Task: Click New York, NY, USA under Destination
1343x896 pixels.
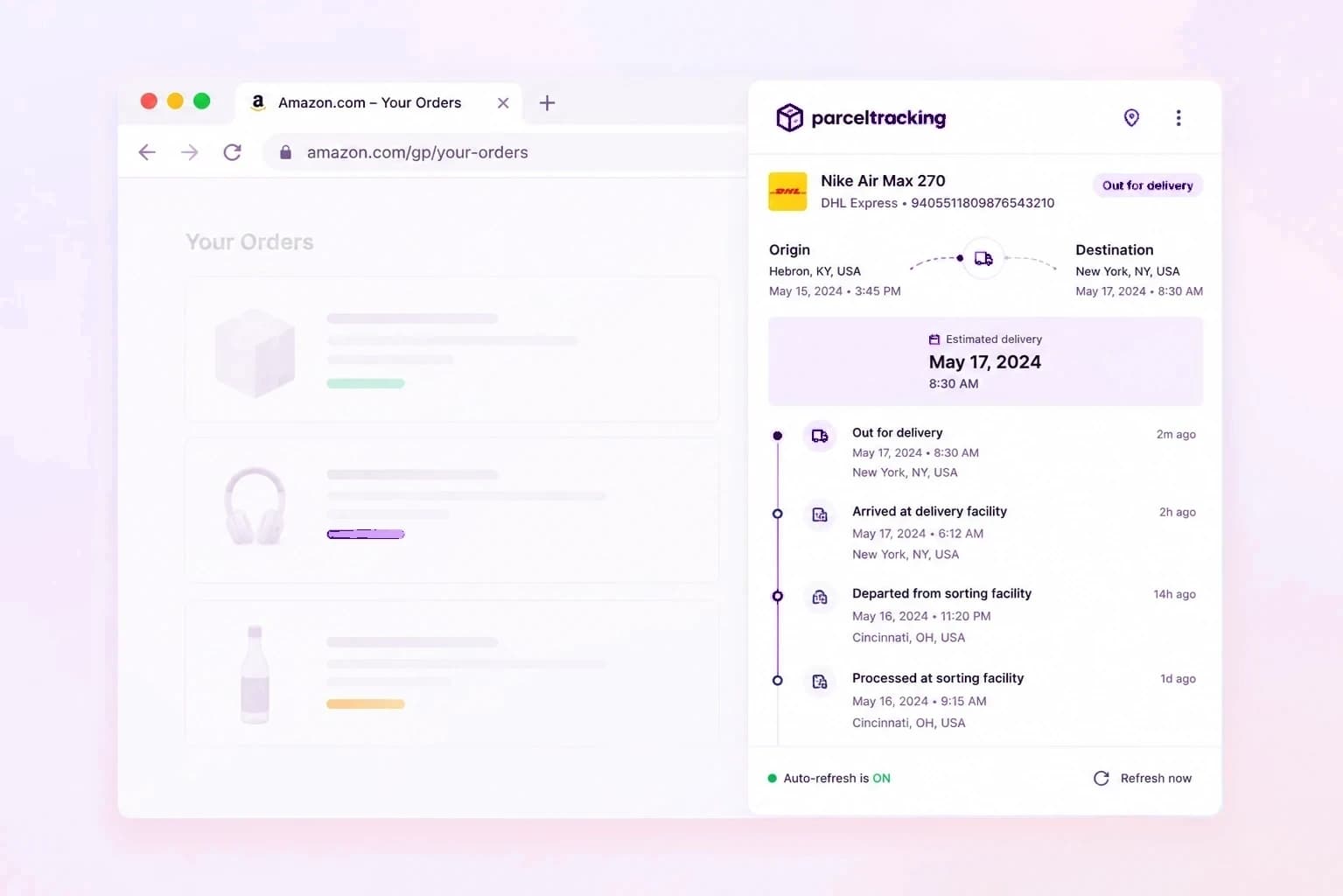Action: [1128, 271]
